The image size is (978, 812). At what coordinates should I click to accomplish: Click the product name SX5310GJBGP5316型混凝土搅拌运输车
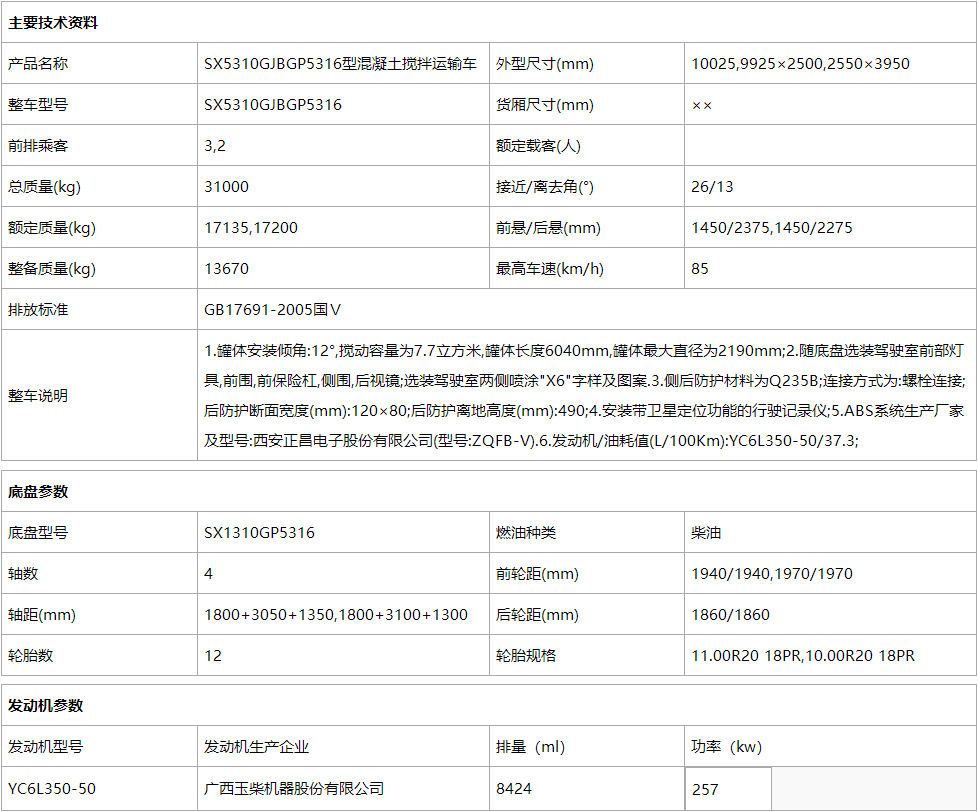(x=340, y=64)
